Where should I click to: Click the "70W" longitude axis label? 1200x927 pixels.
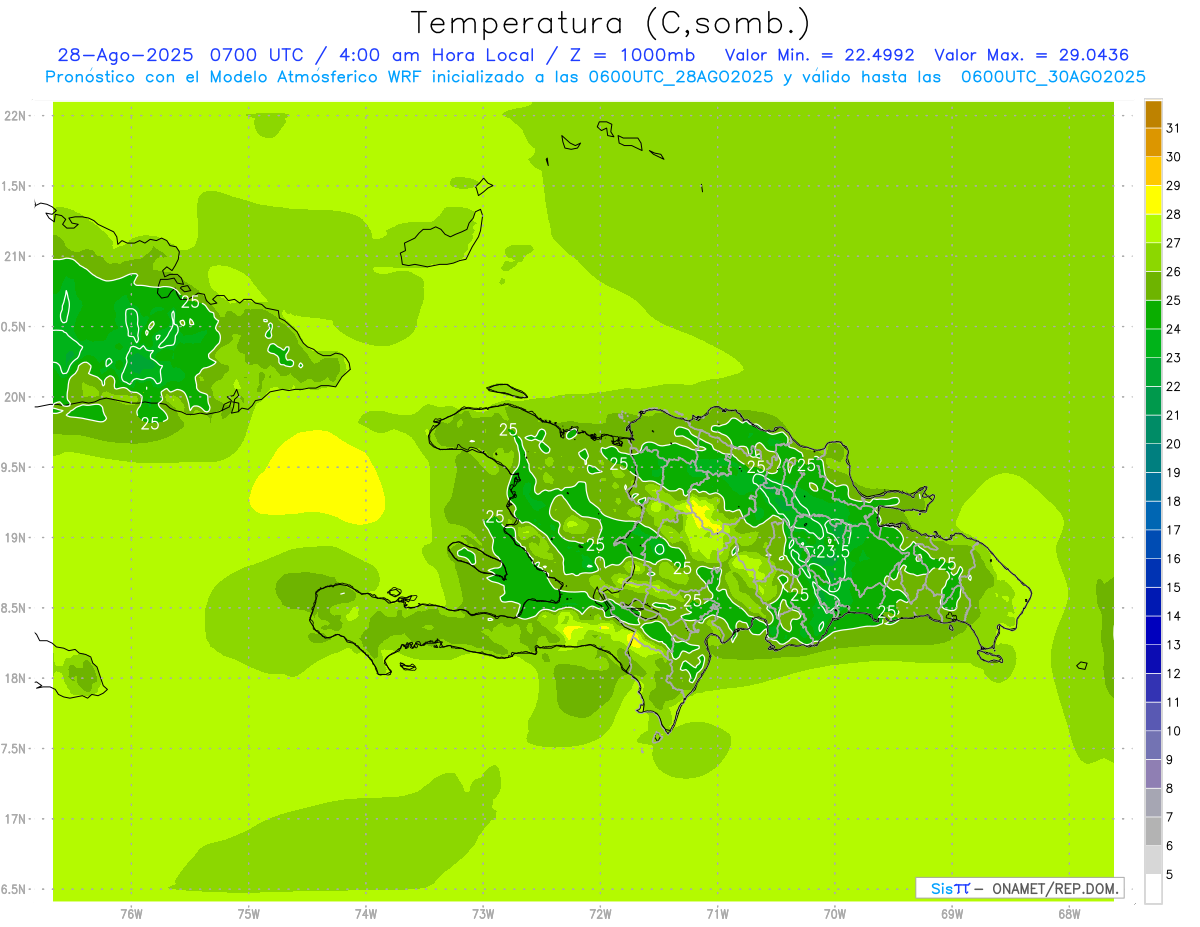tap(835, 913)
